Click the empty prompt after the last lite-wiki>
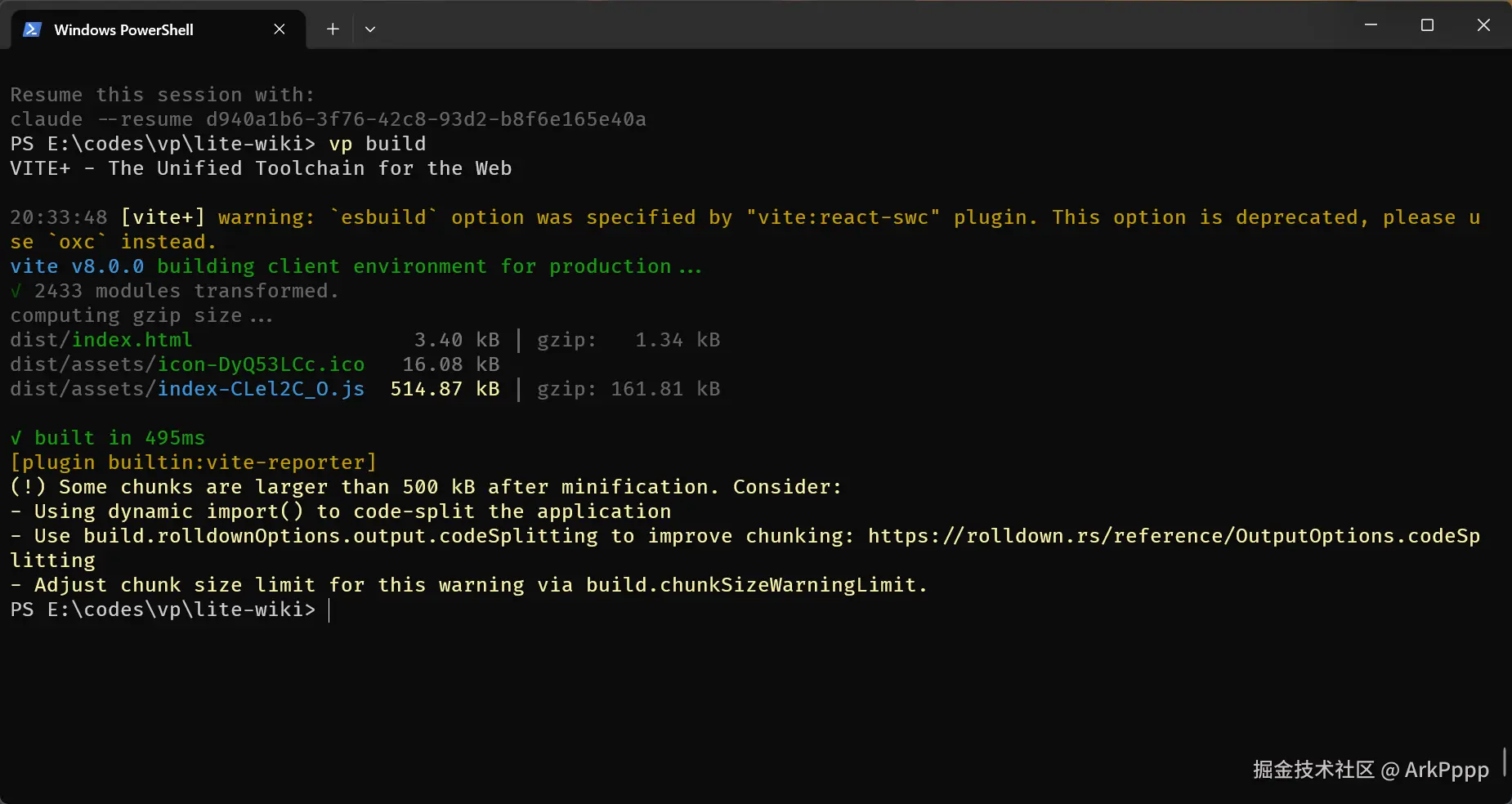 pyautogui.click(x=330, y=610)
